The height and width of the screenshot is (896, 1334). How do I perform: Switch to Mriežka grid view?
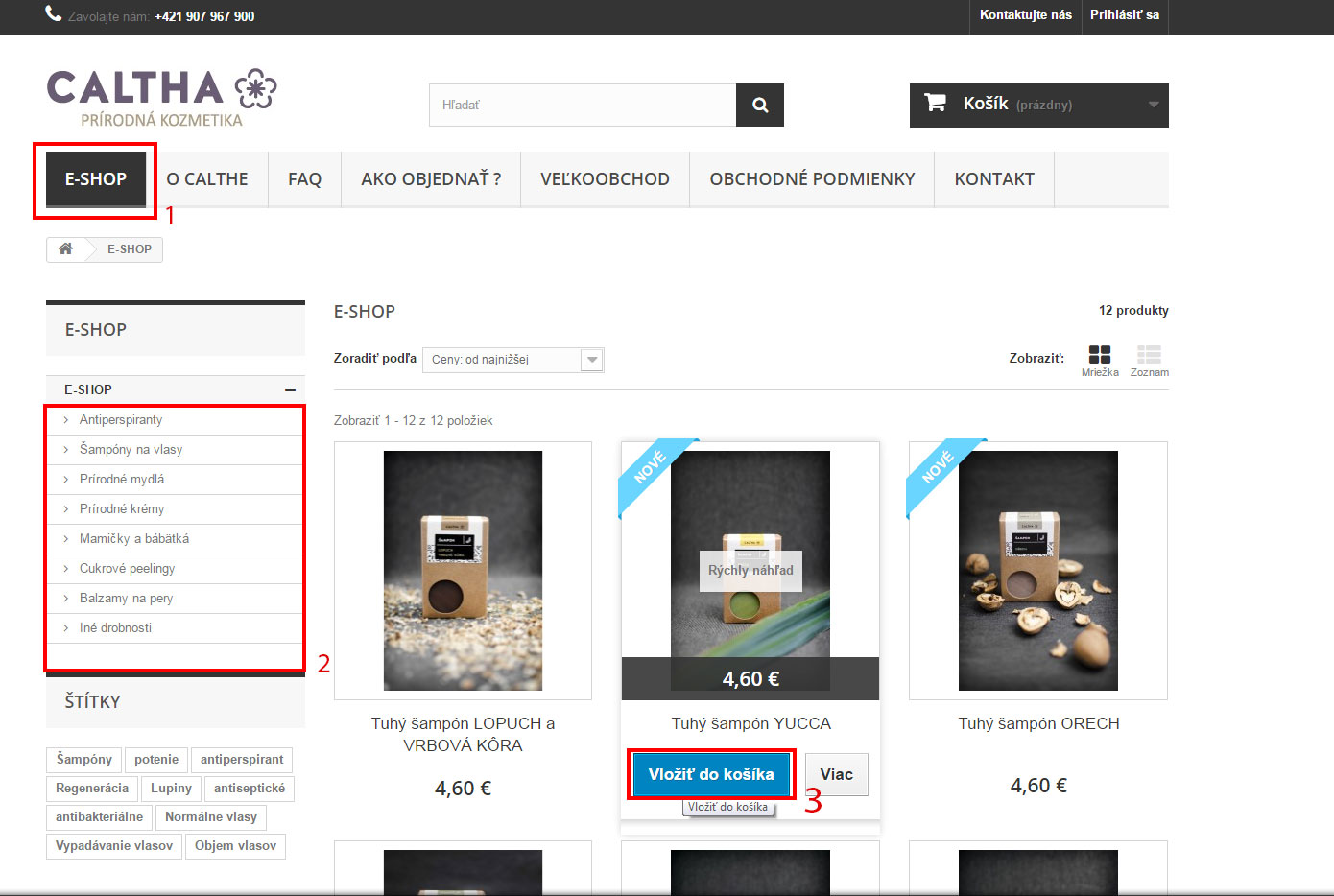pyautogui.click(x=1100, y=361)
